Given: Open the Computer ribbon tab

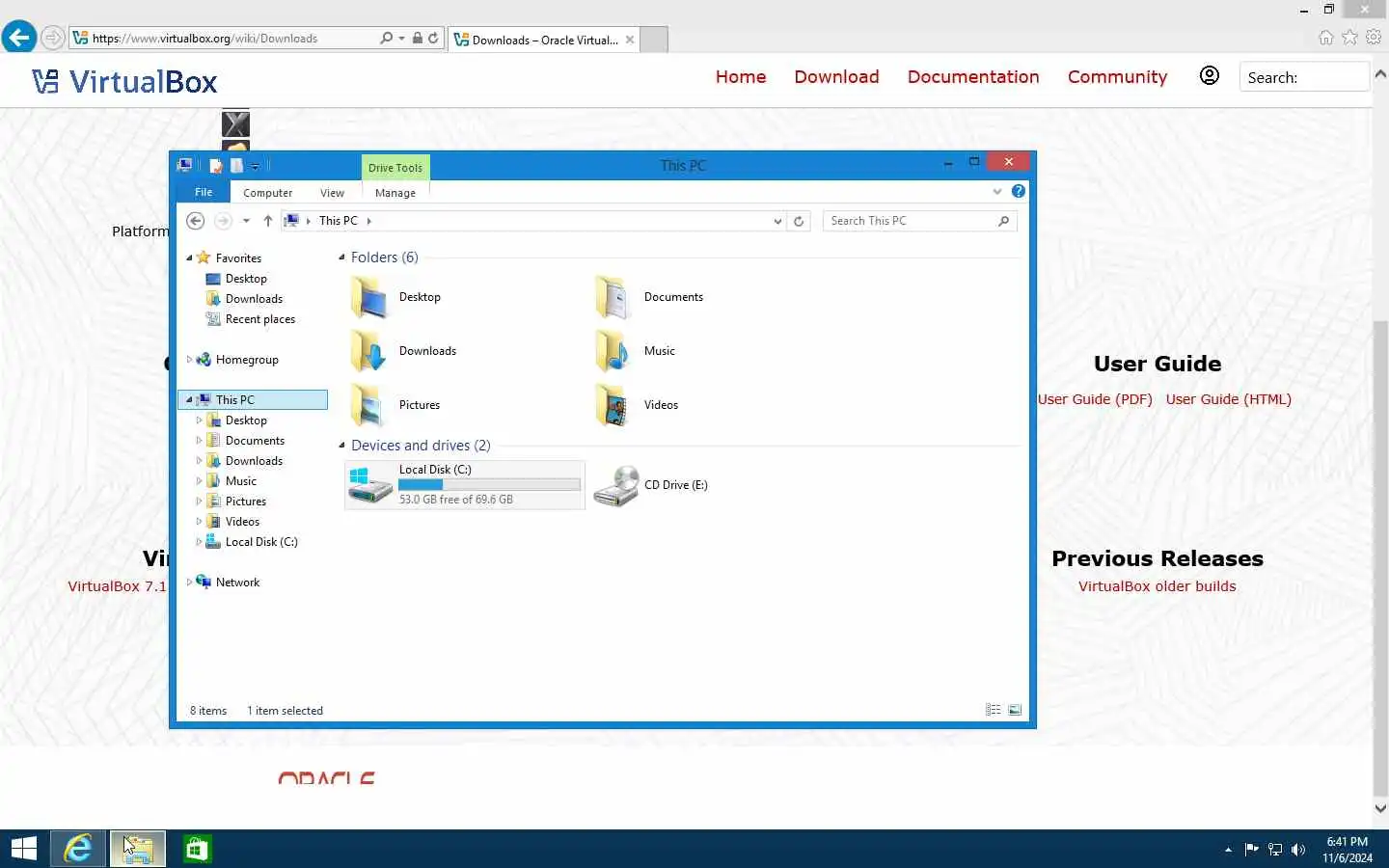Looking at the screenshot, I should pos(267,193).
